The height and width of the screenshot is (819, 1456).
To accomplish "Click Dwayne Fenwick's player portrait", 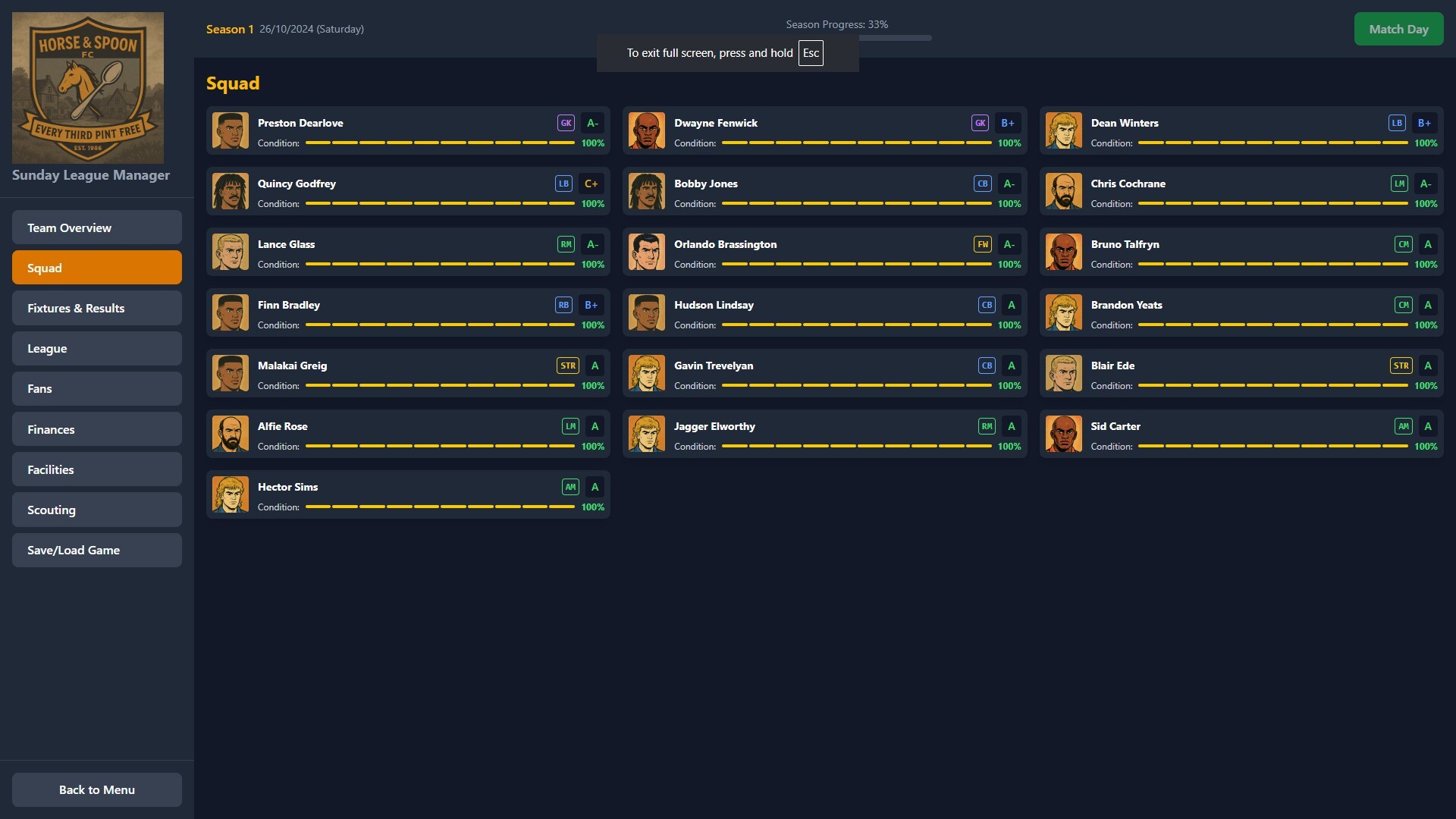I will tap(646, 130).
